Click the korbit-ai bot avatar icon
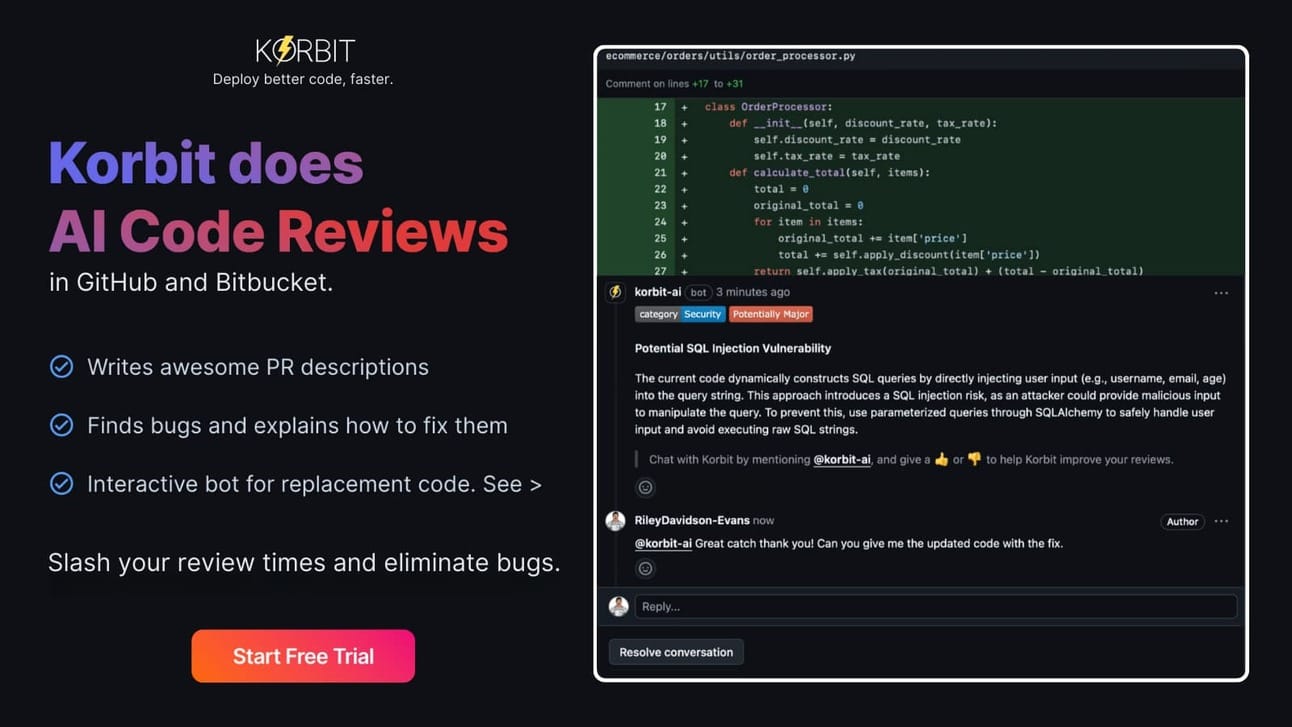 click(616, 292)
